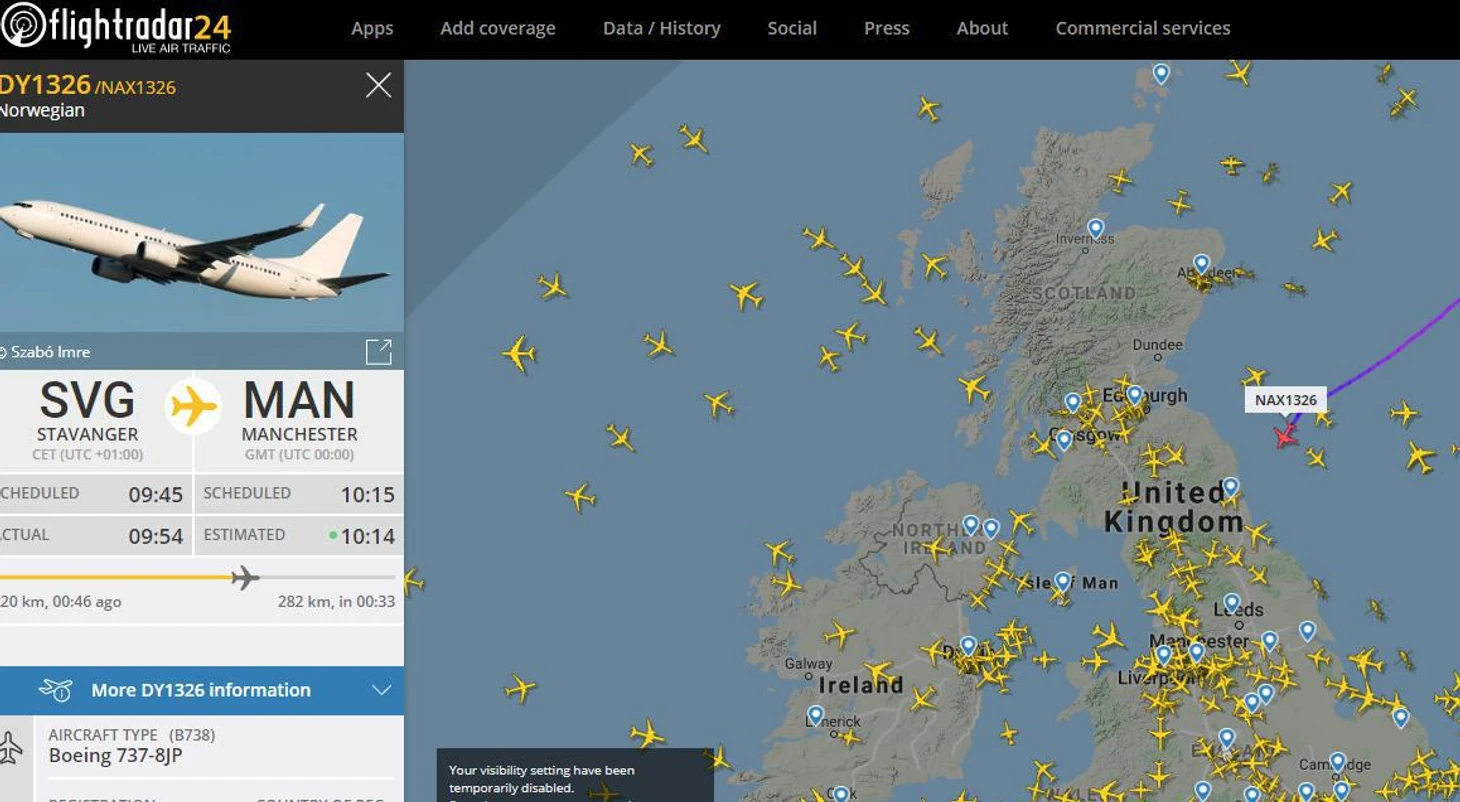
Task: Open the Apps menu
Action: (x=372, y=29)
